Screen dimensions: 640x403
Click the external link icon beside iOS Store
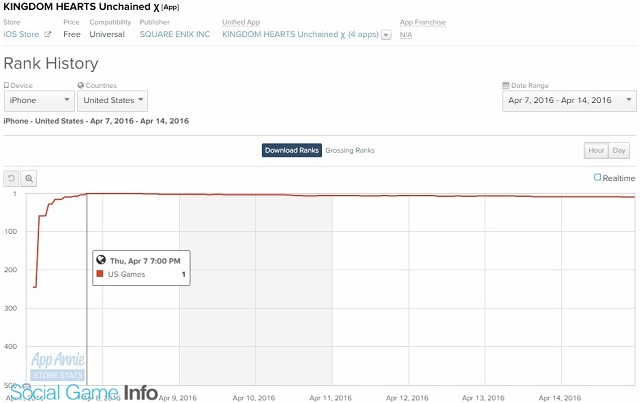click(x=47, y=34)
